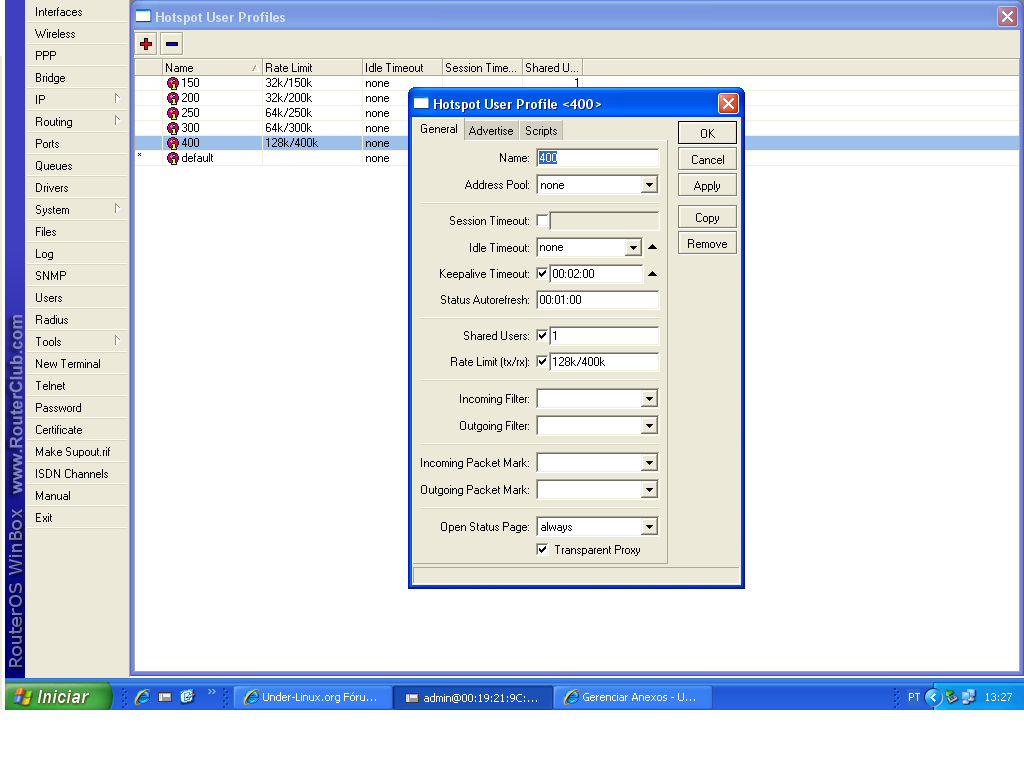The width and height of the screenshot is (1024, 768).
Task: Click the PT language indicator
Action: [914, 697]
